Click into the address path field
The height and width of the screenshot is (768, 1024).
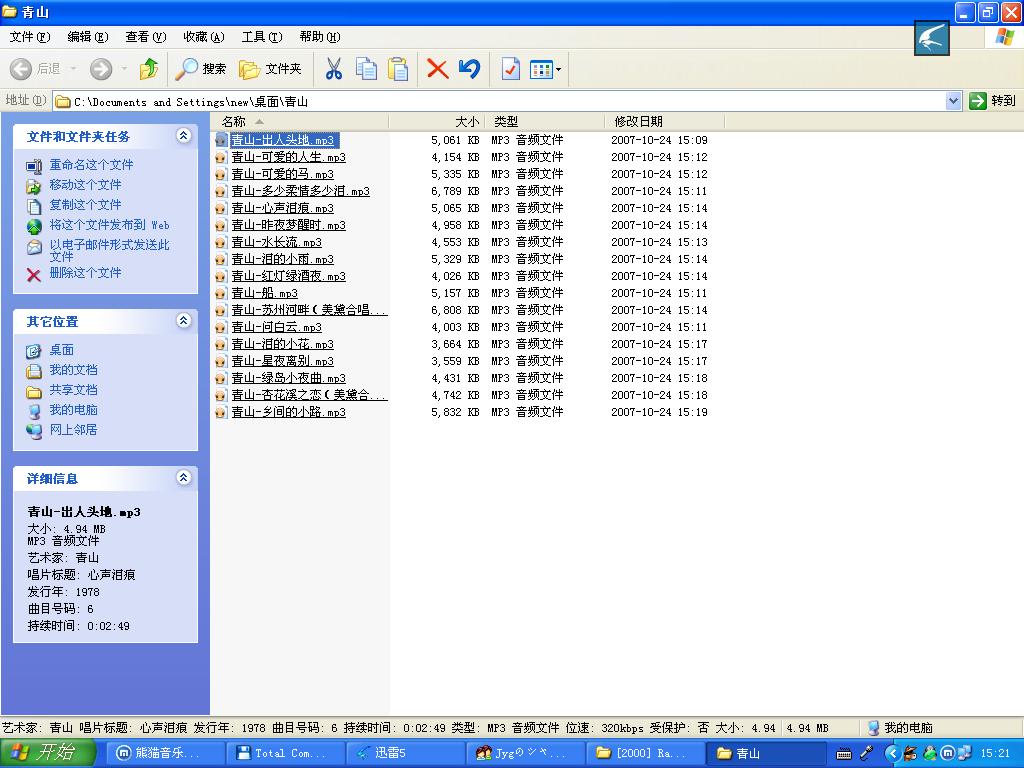499,101
